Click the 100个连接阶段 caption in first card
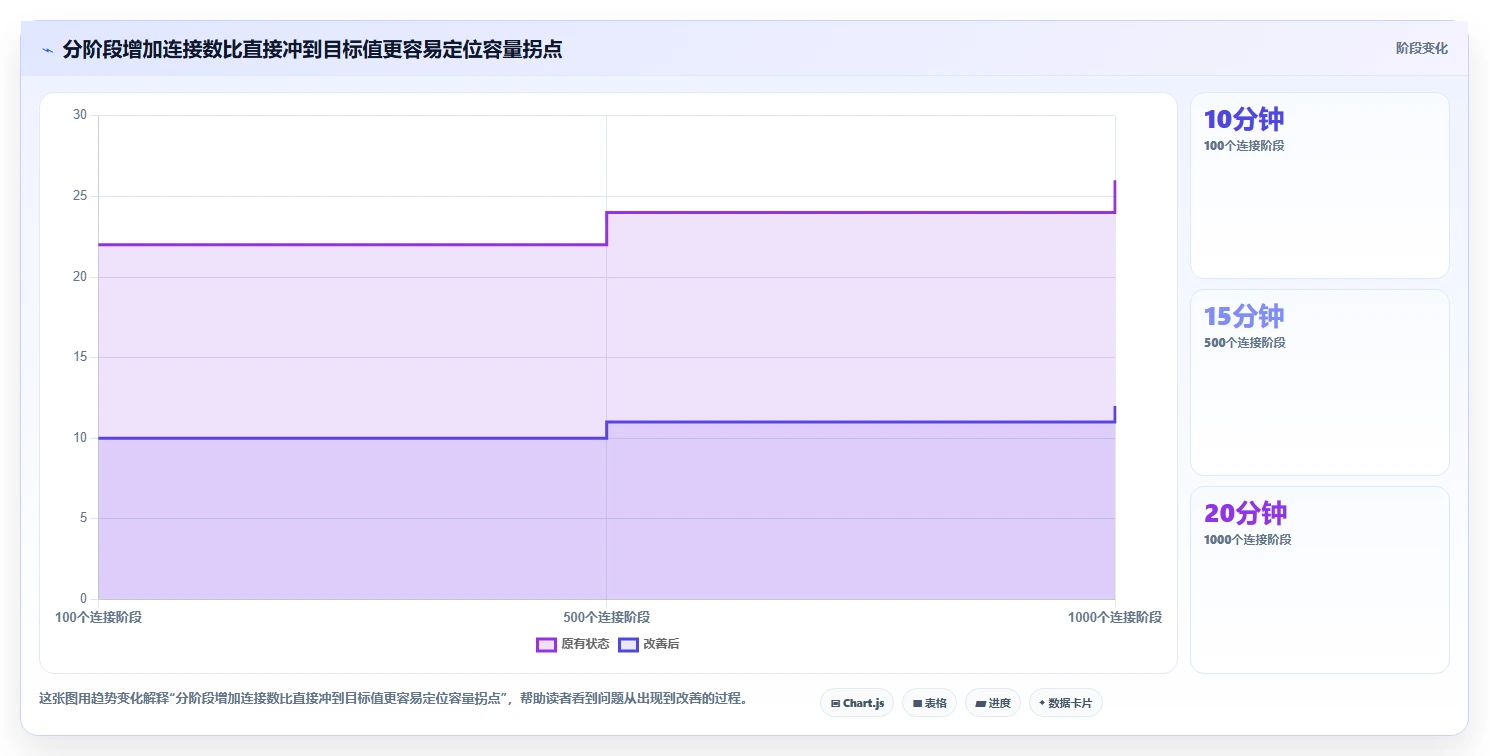Image resolution: width=1489 pixels, height=756 pixels. tap(1244, 146)
